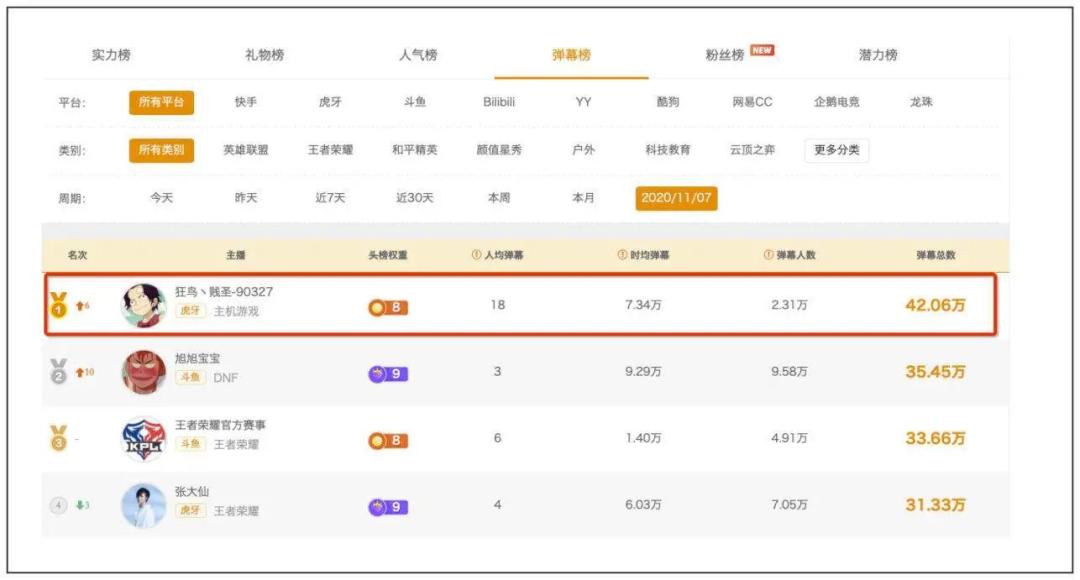
Task: Open the 粉丝榜 tab marked NEW
Action: pyautogui.click(x=725, y=55)
